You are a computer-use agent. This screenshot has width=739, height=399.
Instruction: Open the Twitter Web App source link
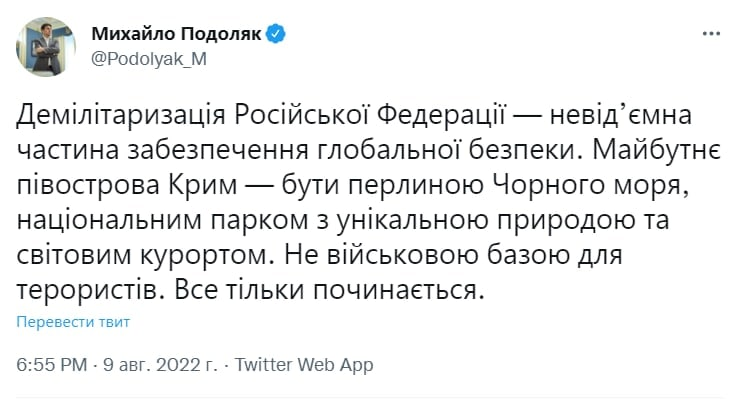[304, 365]
